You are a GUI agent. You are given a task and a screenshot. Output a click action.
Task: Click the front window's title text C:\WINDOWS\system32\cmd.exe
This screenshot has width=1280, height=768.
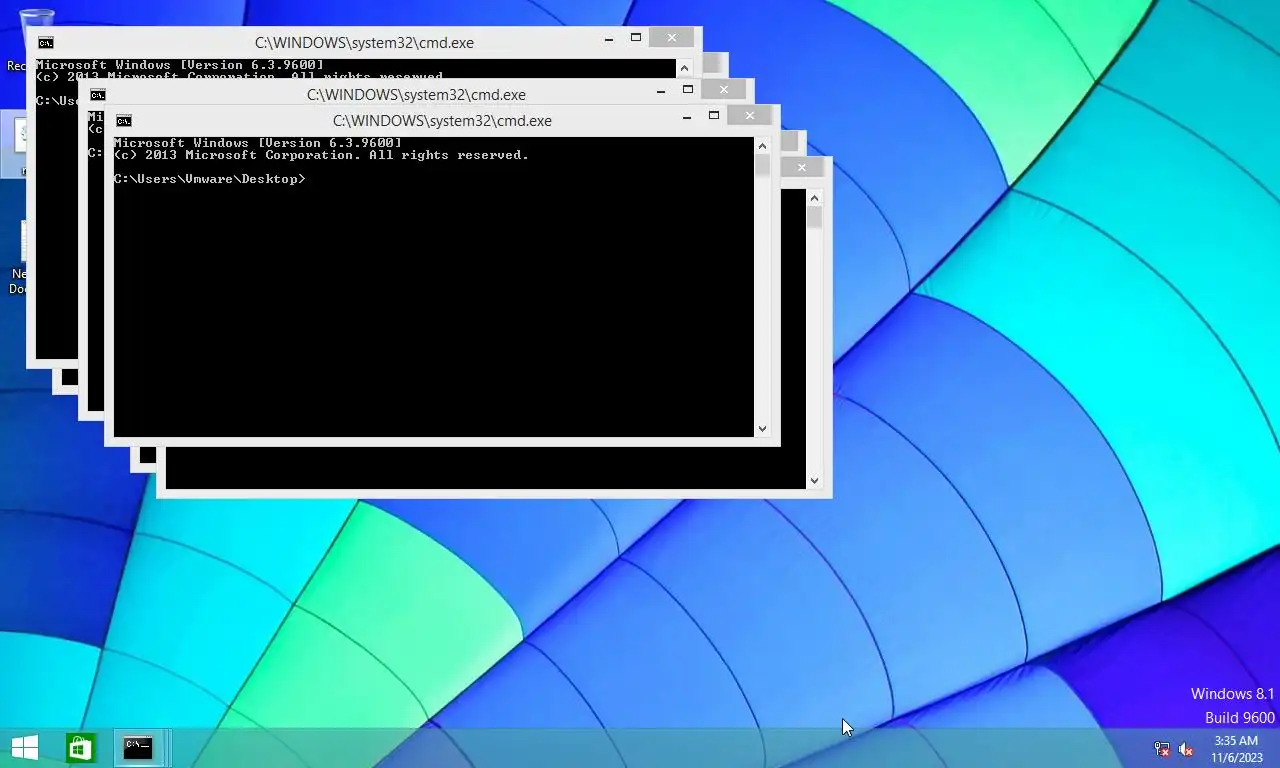442,121
